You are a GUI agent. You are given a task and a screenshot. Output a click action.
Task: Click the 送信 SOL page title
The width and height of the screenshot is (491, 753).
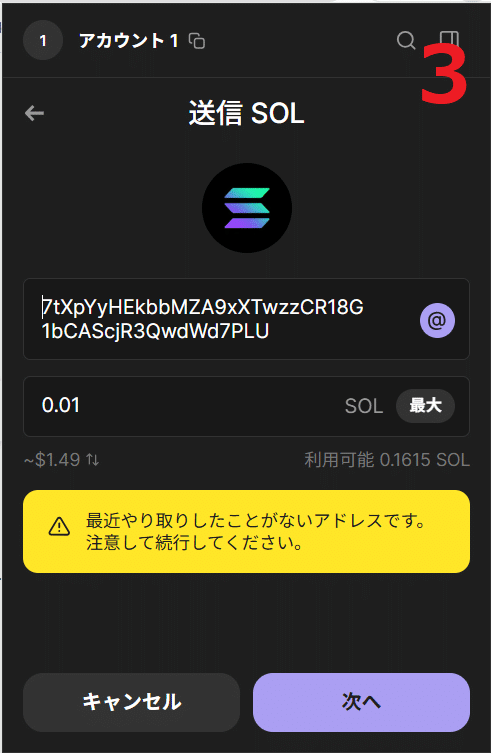point(246,113)
